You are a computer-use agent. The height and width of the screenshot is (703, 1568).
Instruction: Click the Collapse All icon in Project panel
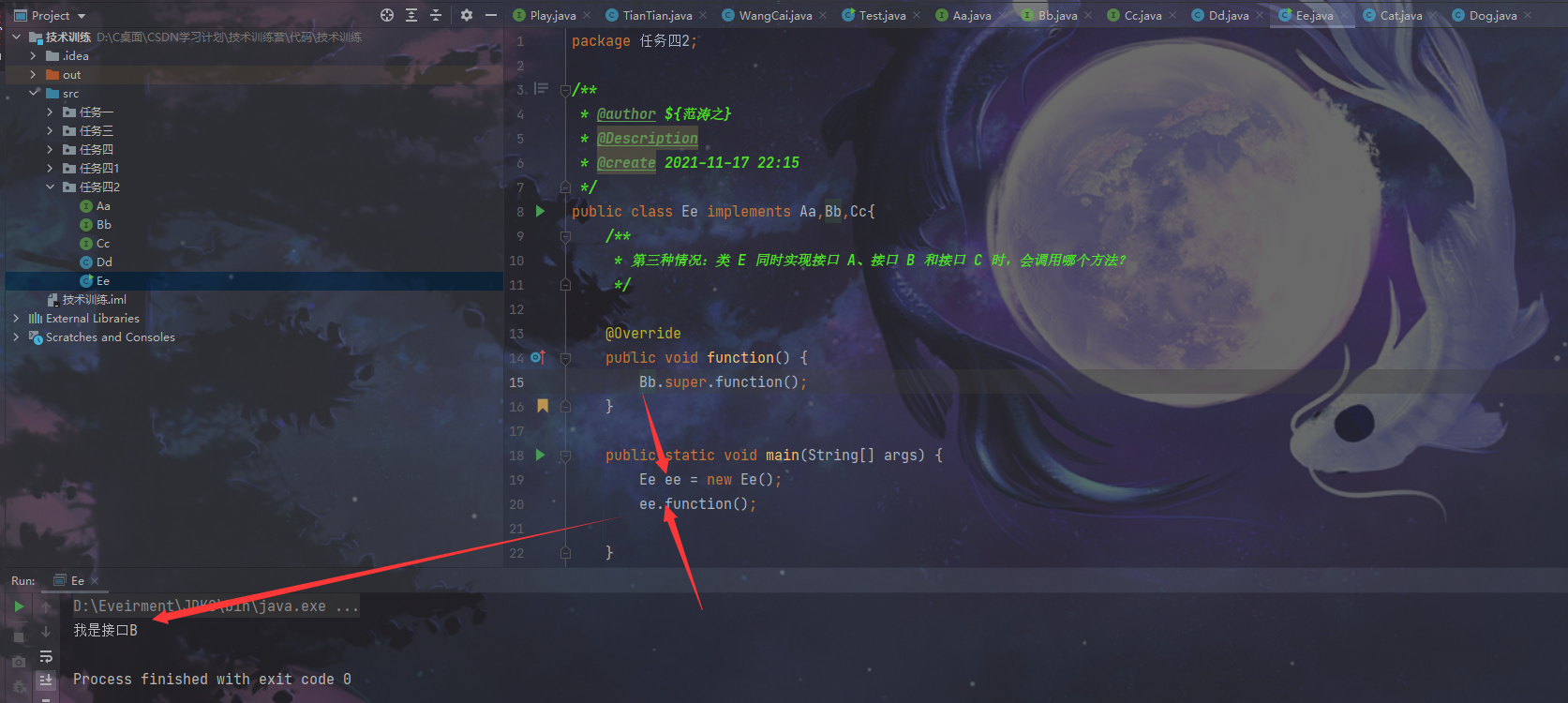pyautogui.click(x=436, y=15)
